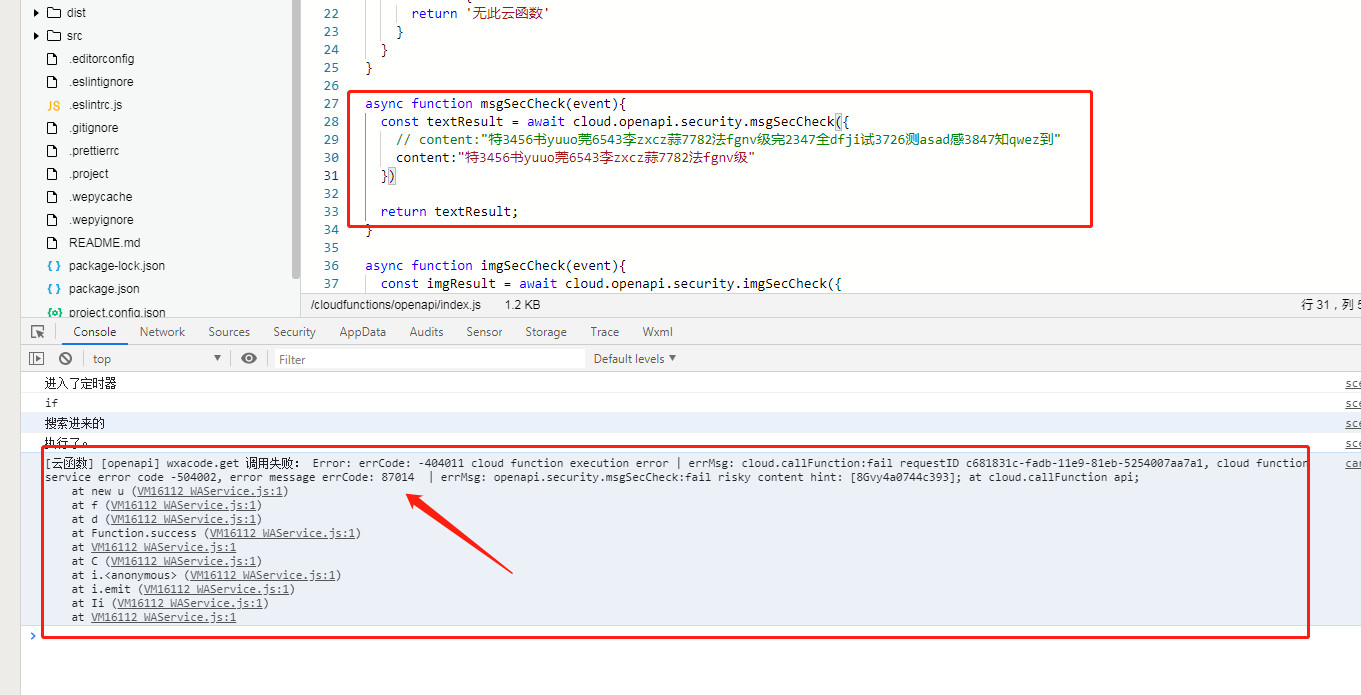Click the braces icon beside package.json
This screenshot has width=1361, height=695.
(54, 289)
